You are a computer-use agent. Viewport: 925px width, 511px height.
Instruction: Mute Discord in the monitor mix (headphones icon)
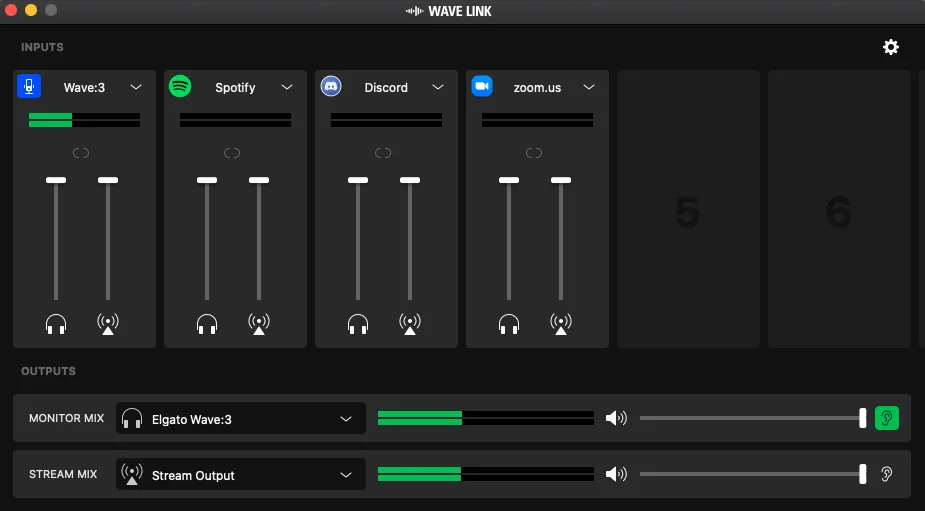(x=358, y=324)
